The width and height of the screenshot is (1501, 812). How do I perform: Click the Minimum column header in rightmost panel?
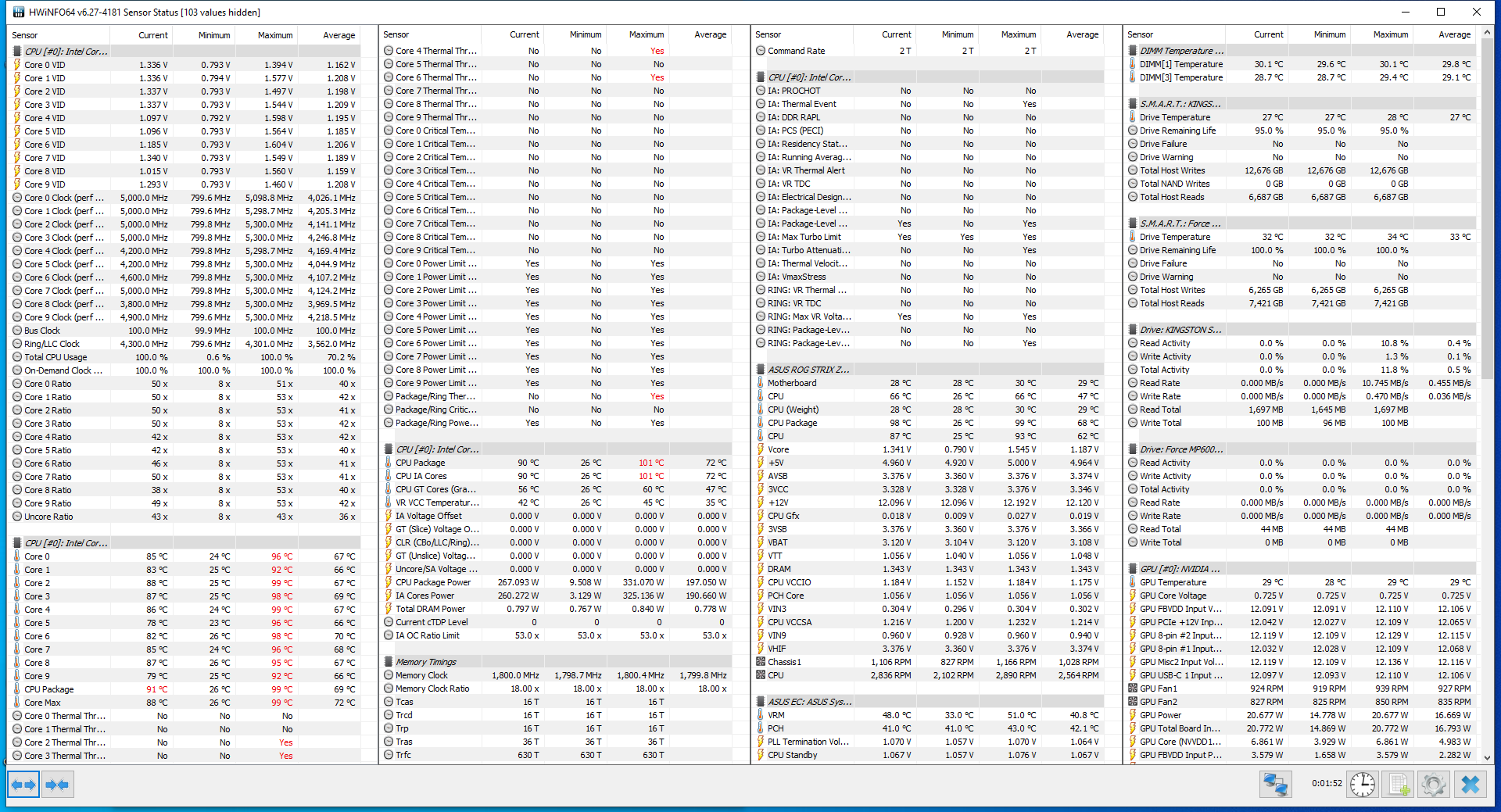point(1320,34)
